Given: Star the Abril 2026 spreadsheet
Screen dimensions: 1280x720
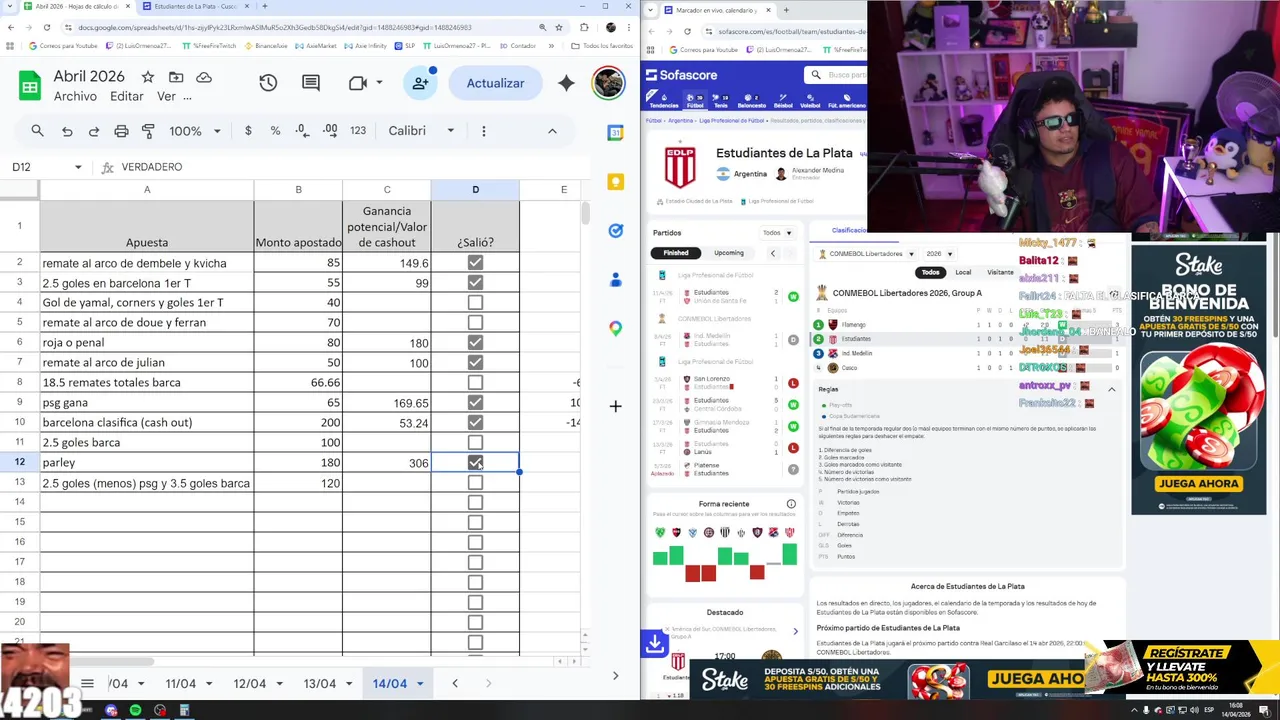Looking at the screenshot, I should 148,77.
